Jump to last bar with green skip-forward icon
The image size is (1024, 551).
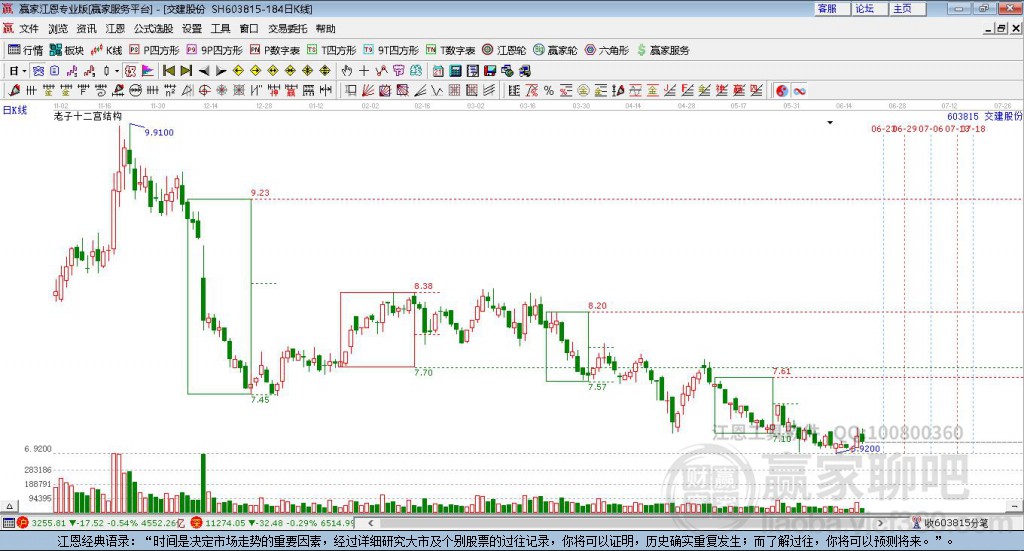187,71
